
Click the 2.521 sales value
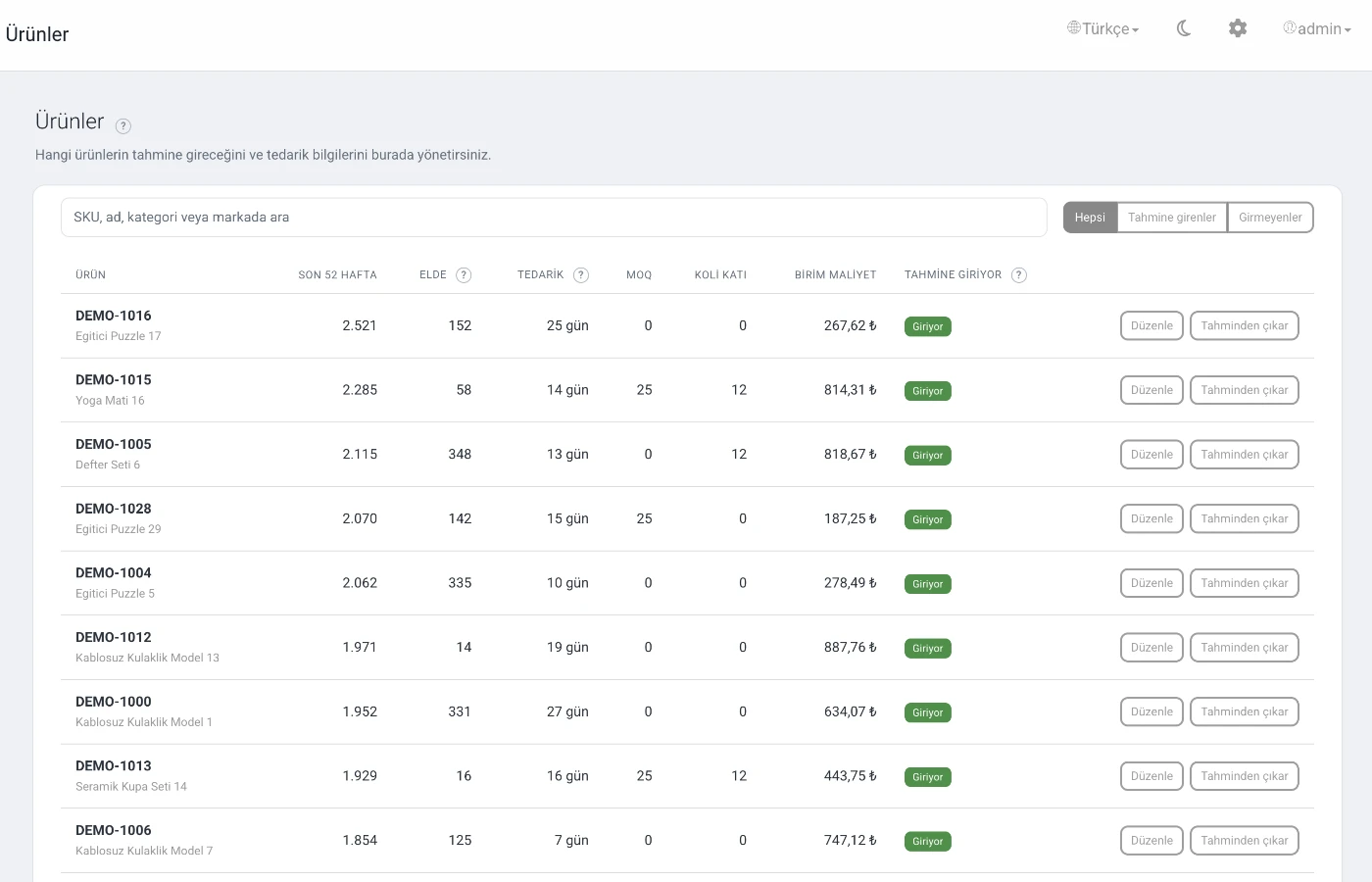pos(360,325)
